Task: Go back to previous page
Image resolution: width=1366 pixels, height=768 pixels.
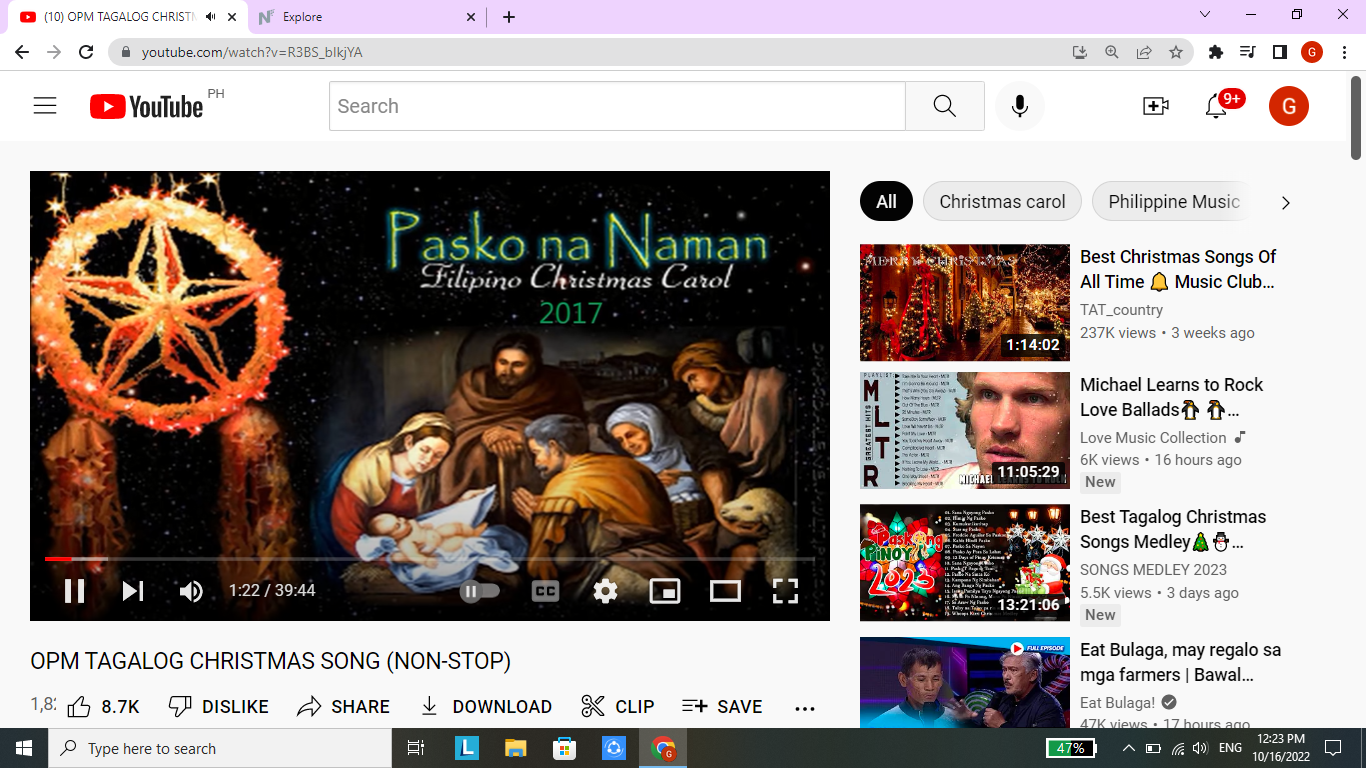Action: [22, 52]
